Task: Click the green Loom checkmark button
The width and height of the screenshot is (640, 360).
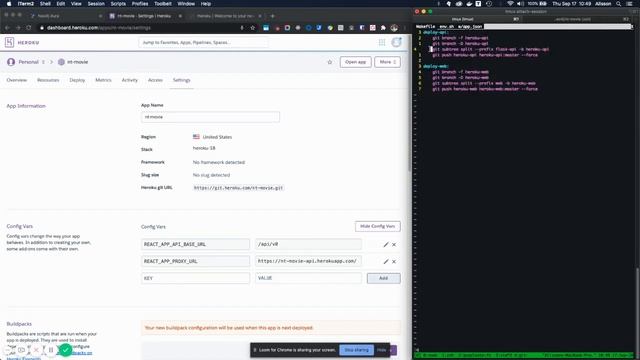Action: coord(65,350)
